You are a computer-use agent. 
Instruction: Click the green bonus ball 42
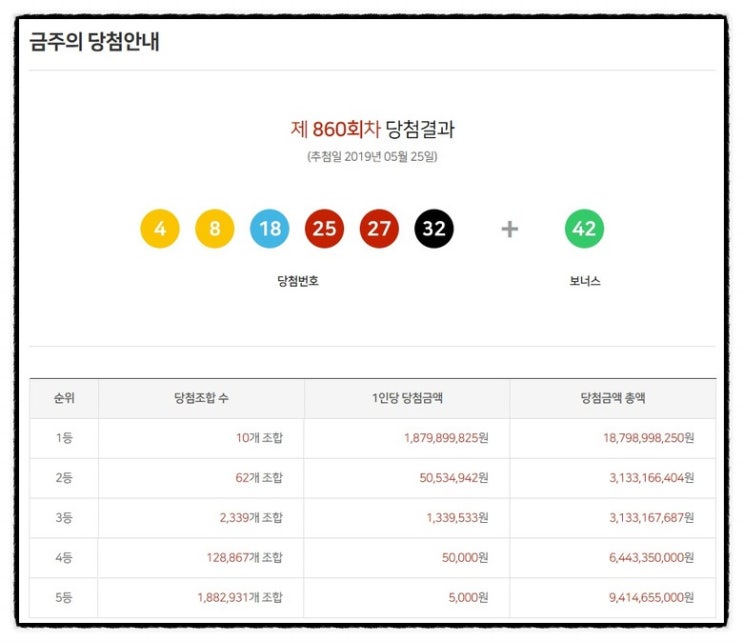click(584, 228)
